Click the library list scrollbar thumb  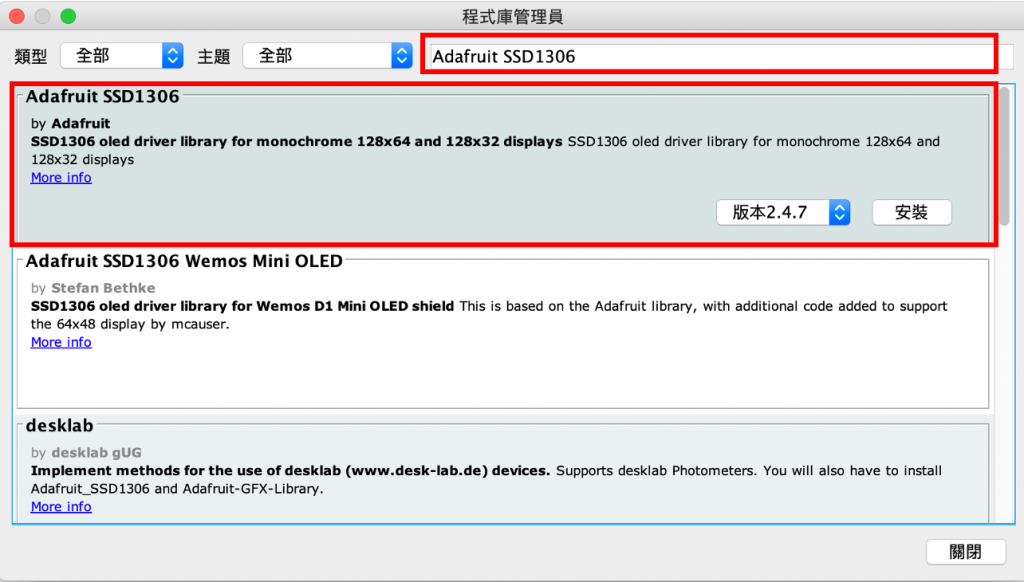(x=1004, y=157)
